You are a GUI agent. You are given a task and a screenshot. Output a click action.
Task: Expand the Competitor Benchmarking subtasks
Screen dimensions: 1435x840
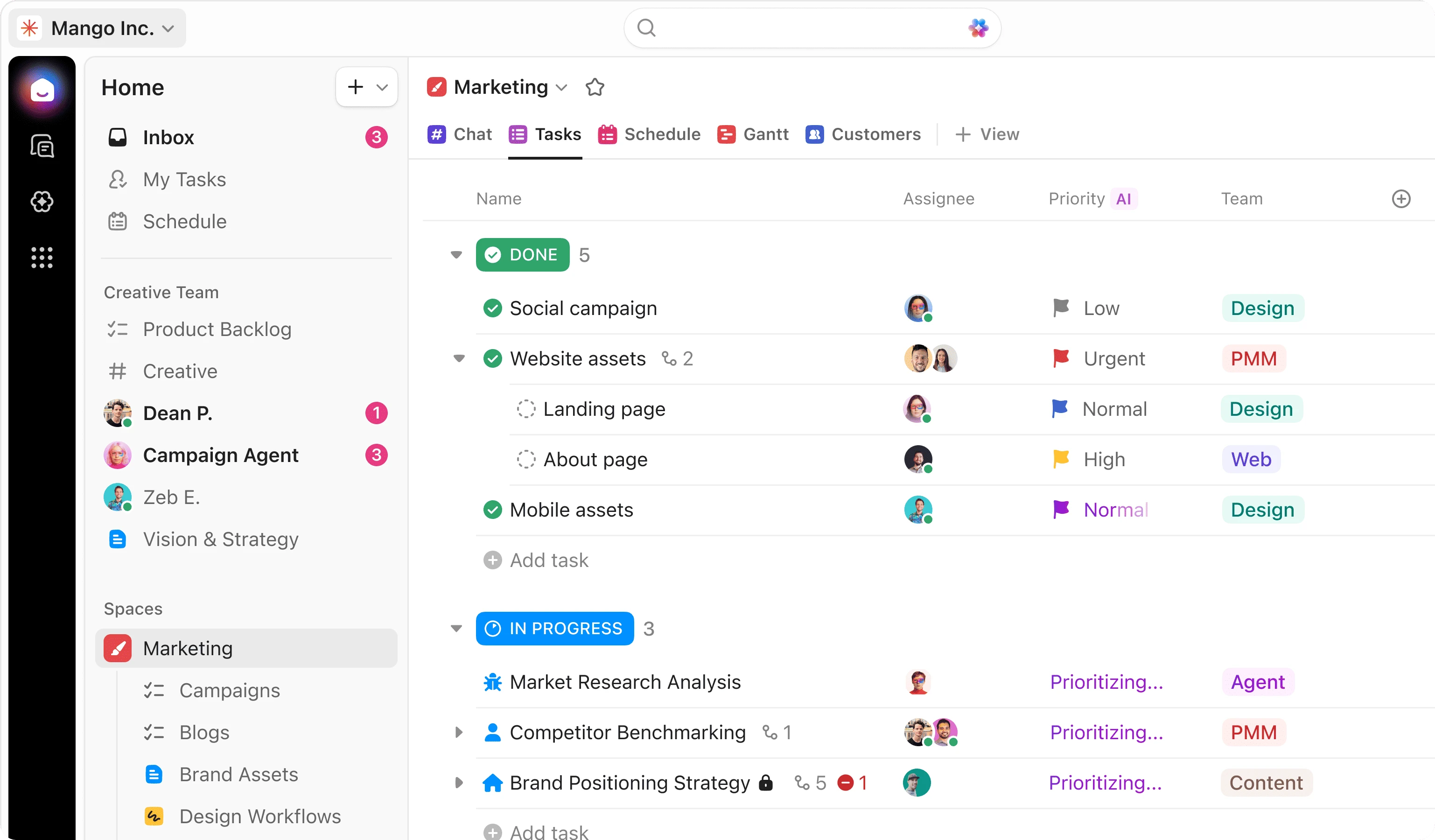click(x=458, y=733)
